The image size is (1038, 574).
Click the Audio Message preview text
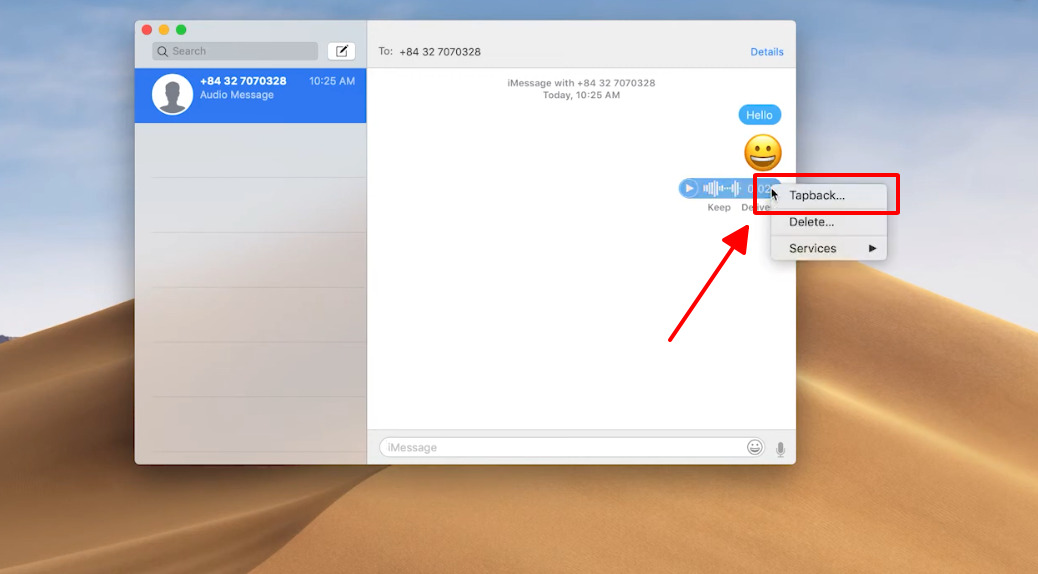coord(237,95)
